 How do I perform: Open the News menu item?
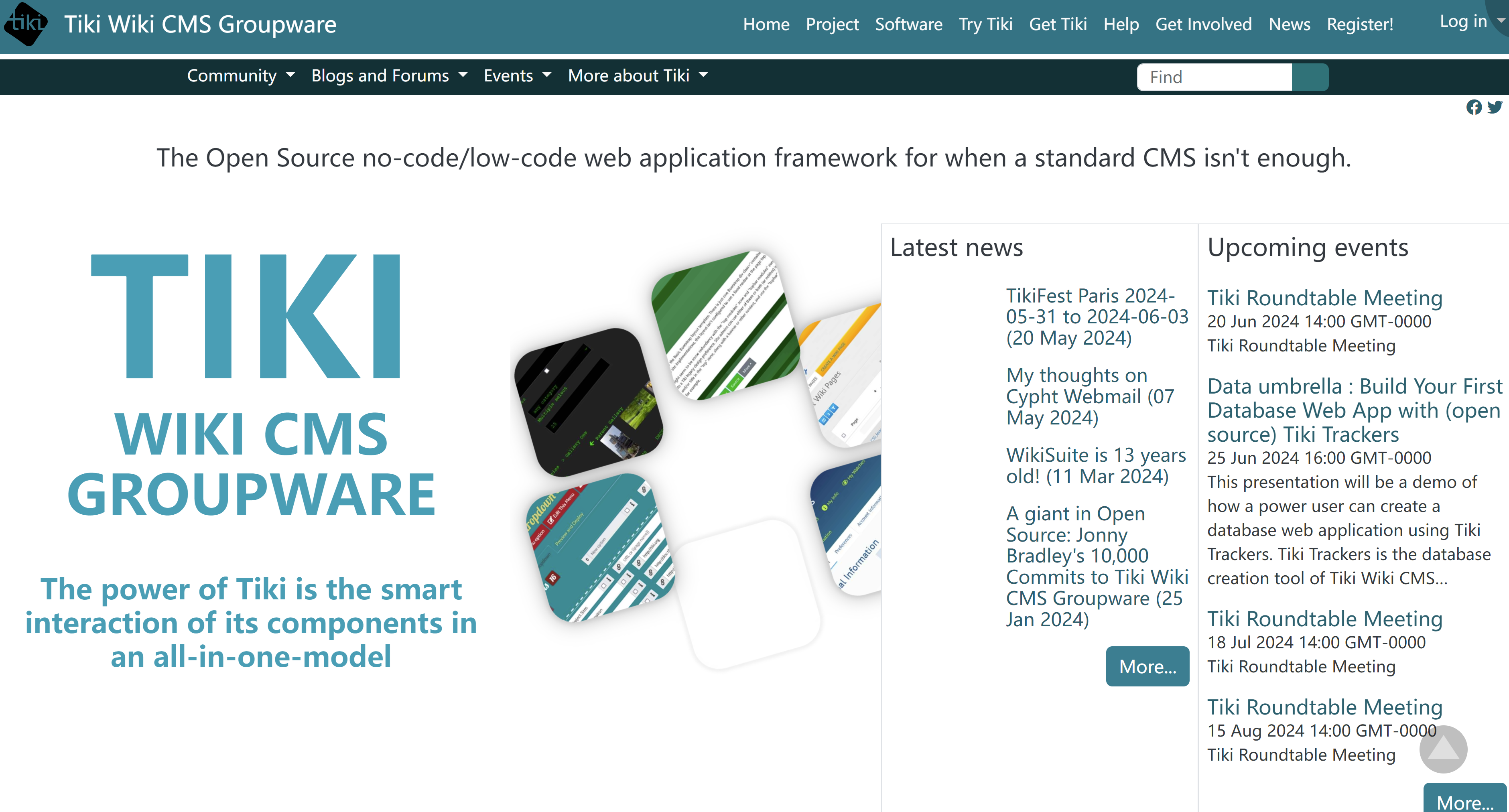(1289, 24)
